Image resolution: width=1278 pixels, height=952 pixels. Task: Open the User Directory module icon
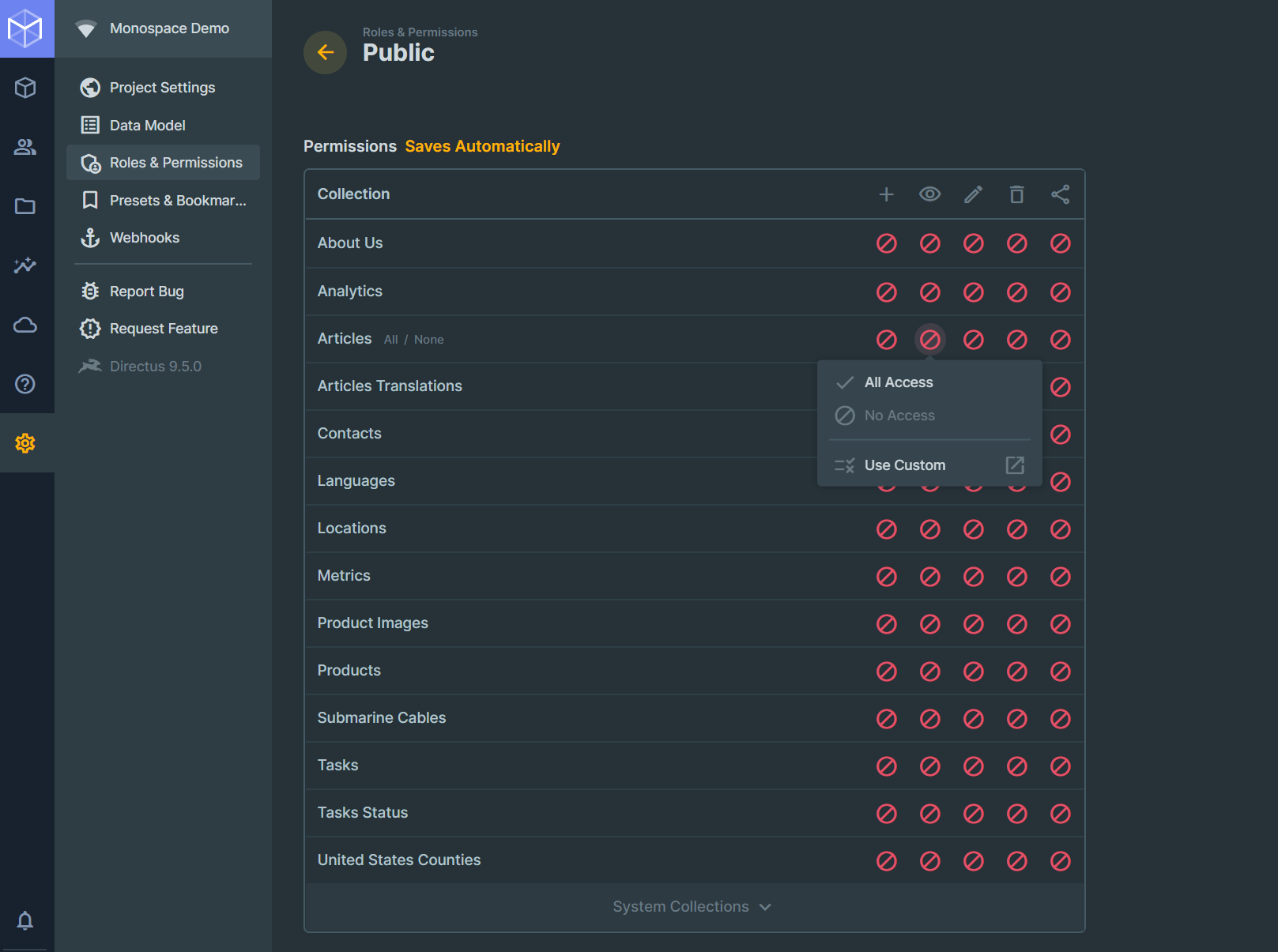pyautogui.click(x=25, y=147)
